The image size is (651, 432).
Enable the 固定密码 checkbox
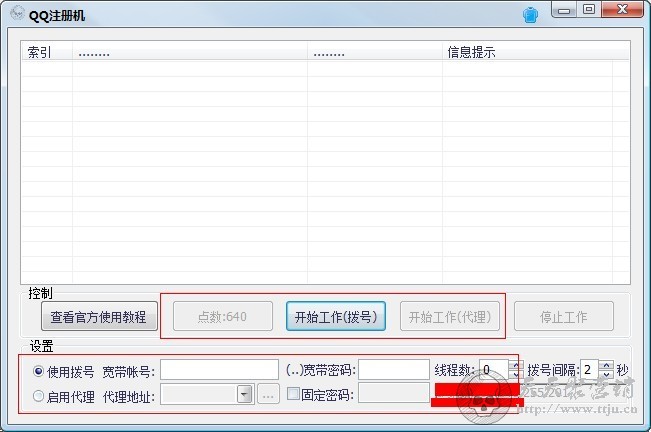294,393
